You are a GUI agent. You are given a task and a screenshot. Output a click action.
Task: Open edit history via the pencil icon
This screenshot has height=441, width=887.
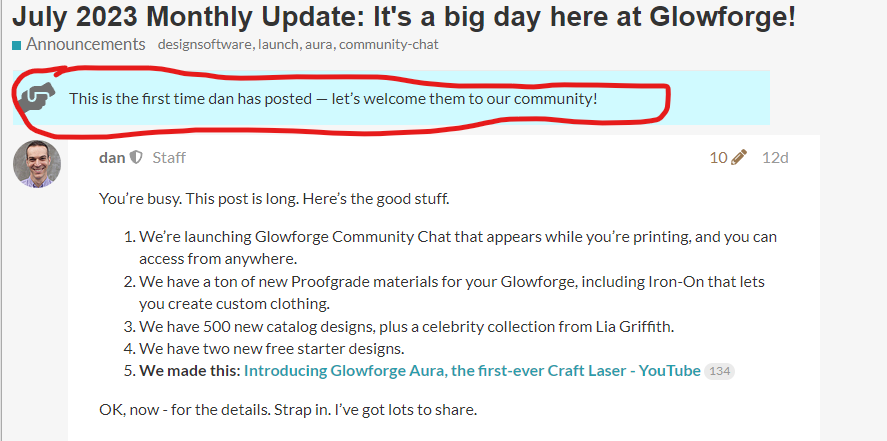739,157
